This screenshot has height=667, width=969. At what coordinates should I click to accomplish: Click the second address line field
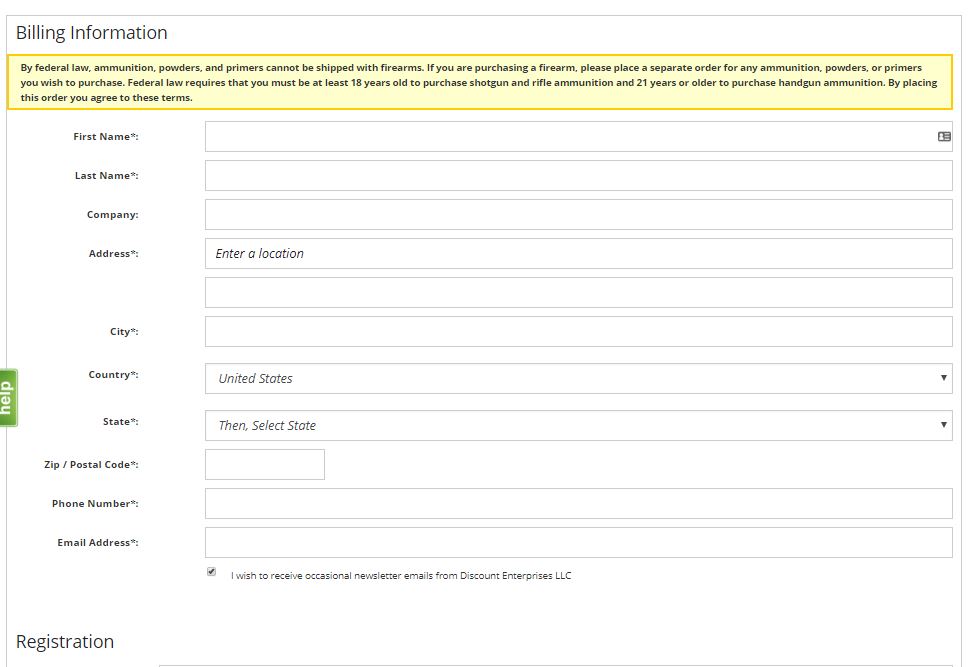point(578,292)
